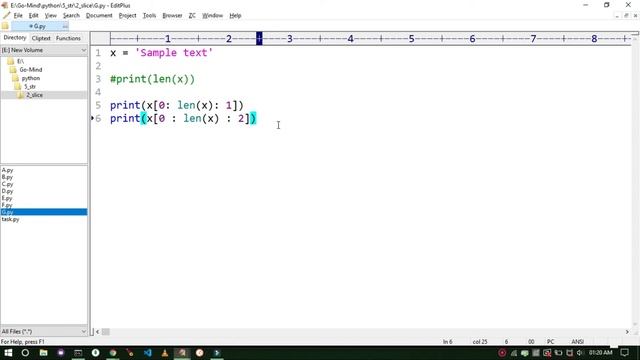The height and width of the screenshot is (360, 640).
Task: Open the View menu
Action: pos(51,16)
